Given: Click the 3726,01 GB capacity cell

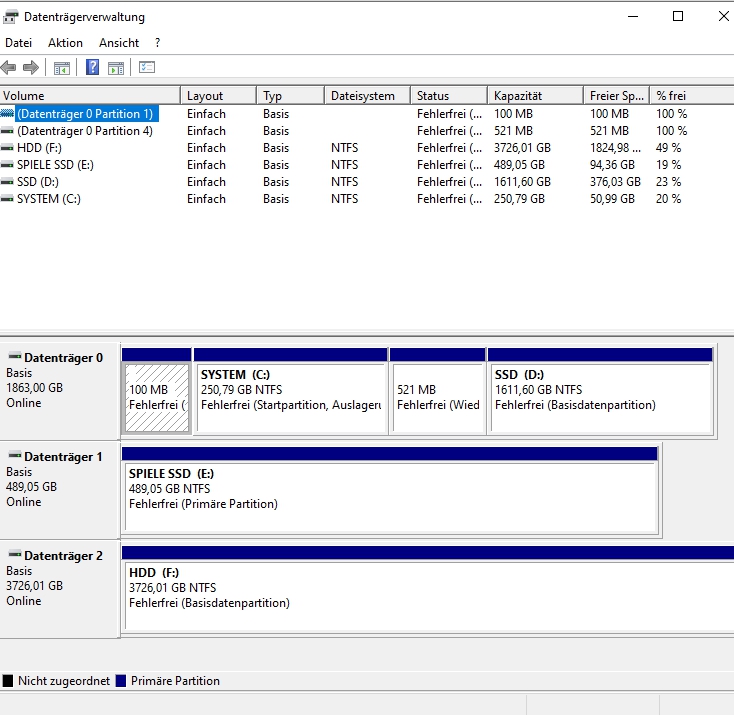Looking at the screenshot, I should coord(522,148).
